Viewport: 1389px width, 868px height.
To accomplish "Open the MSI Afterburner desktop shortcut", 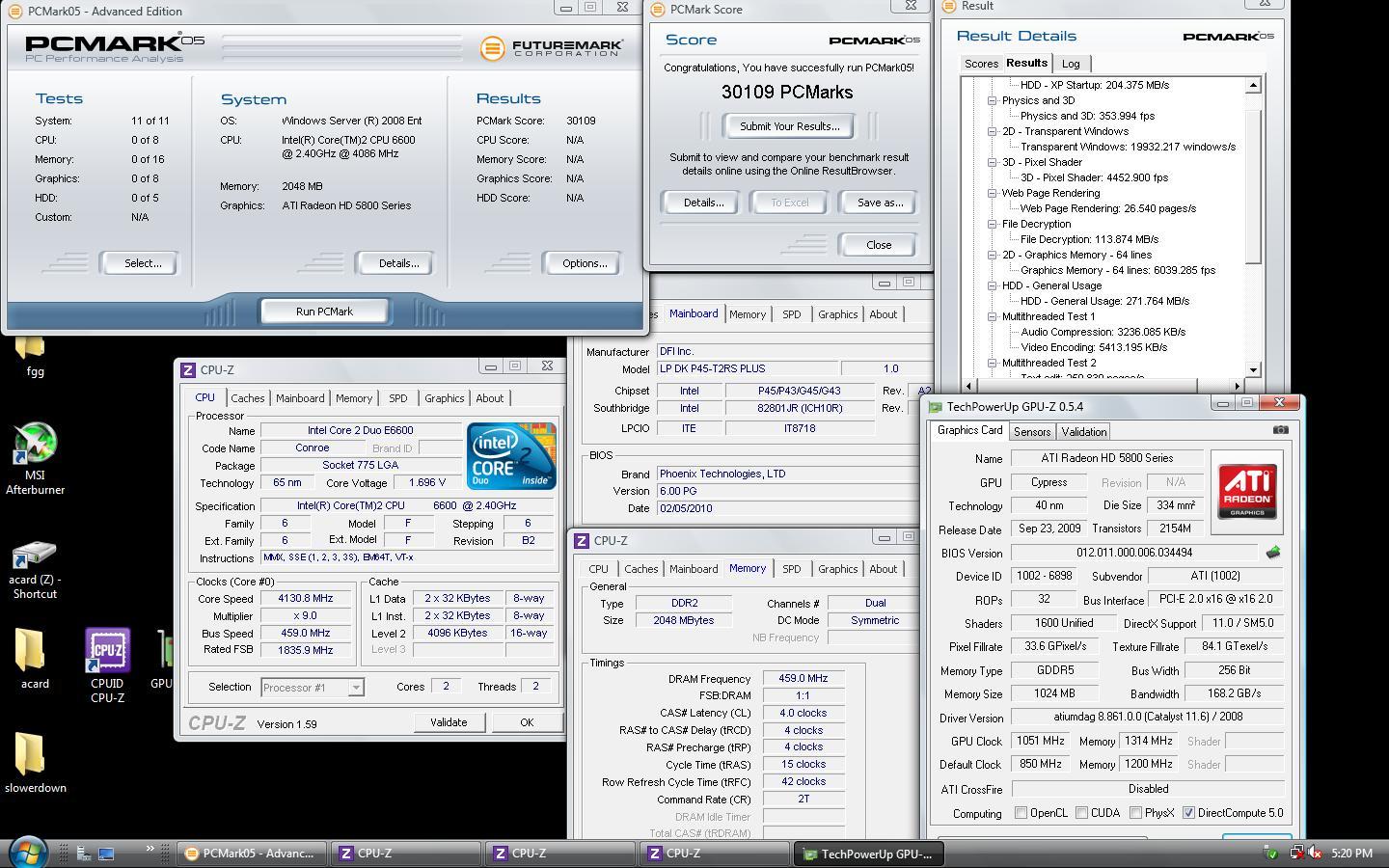I will [x=36, y=459].
